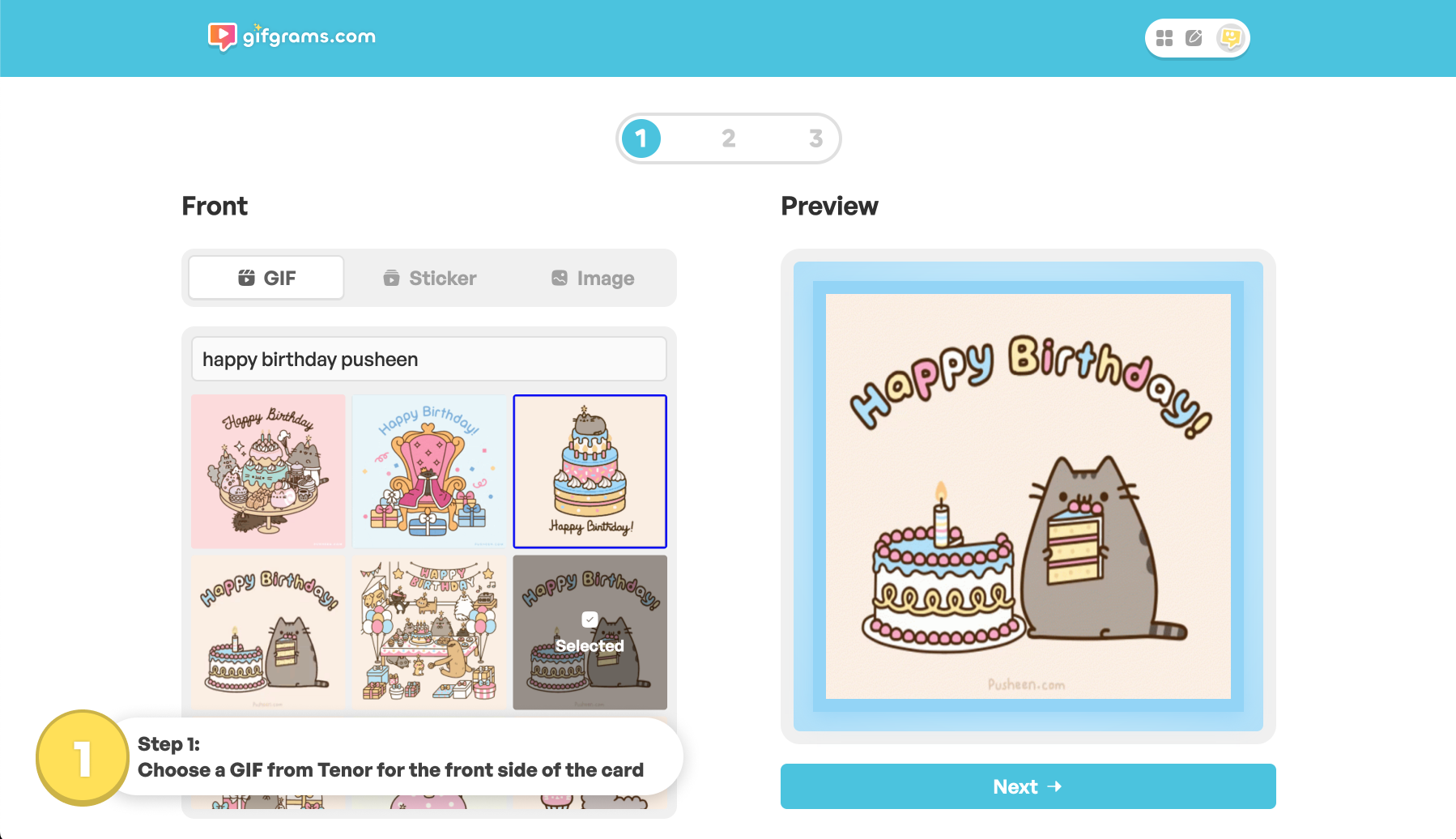Choose the pink cake table Pusheen GIF
The width and height of the screenshot is (1456, 839).
(x=268, y=471)
